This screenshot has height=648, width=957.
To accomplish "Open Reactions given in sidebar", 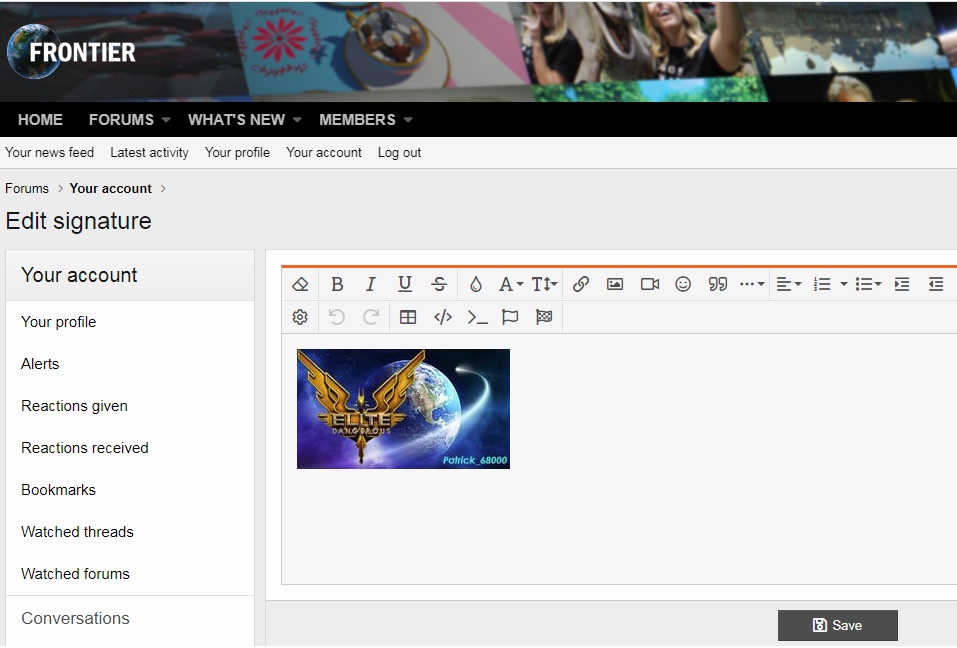I will [130, 406].
